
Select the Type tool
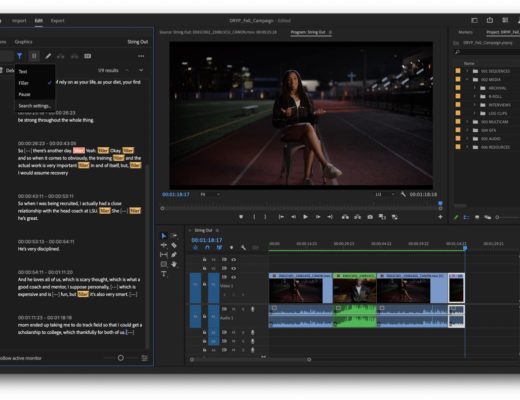(164, 274)
